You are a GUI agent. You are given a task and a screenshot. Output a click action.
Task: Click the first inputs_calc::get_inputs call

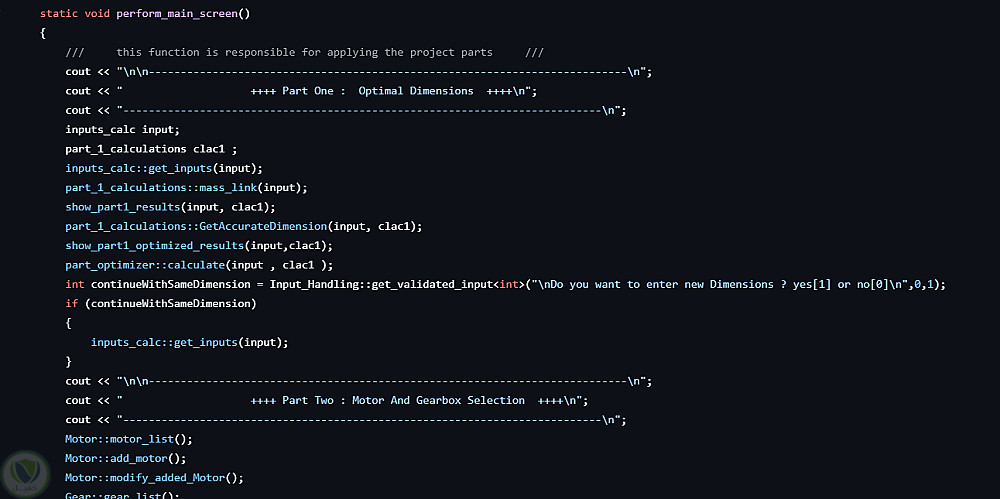(164, 168)
